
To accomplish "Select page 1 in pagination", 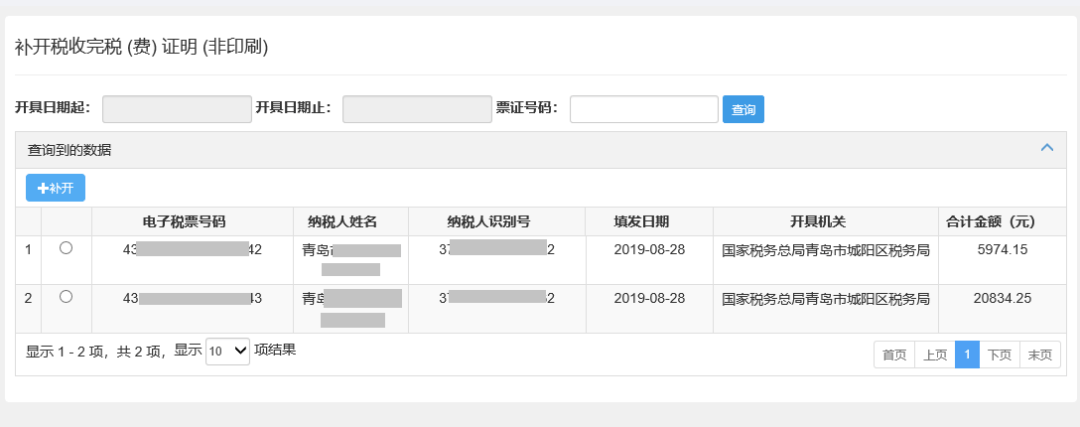I will [x=968, y=355].
